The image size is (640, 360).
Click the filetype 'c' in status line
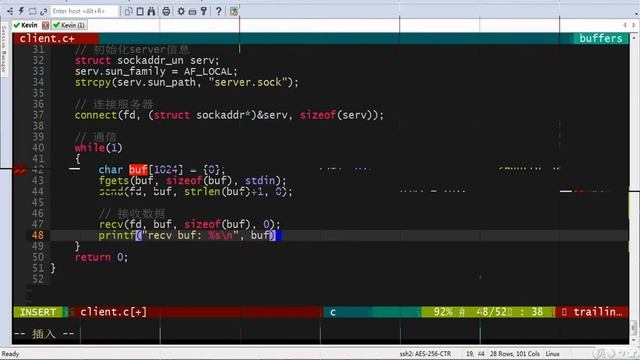click(x=333, y=312)
